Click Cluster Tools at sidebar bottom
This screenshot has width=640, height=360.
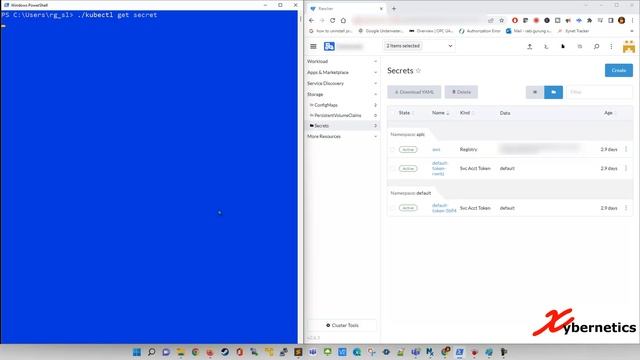coord(342,325)
